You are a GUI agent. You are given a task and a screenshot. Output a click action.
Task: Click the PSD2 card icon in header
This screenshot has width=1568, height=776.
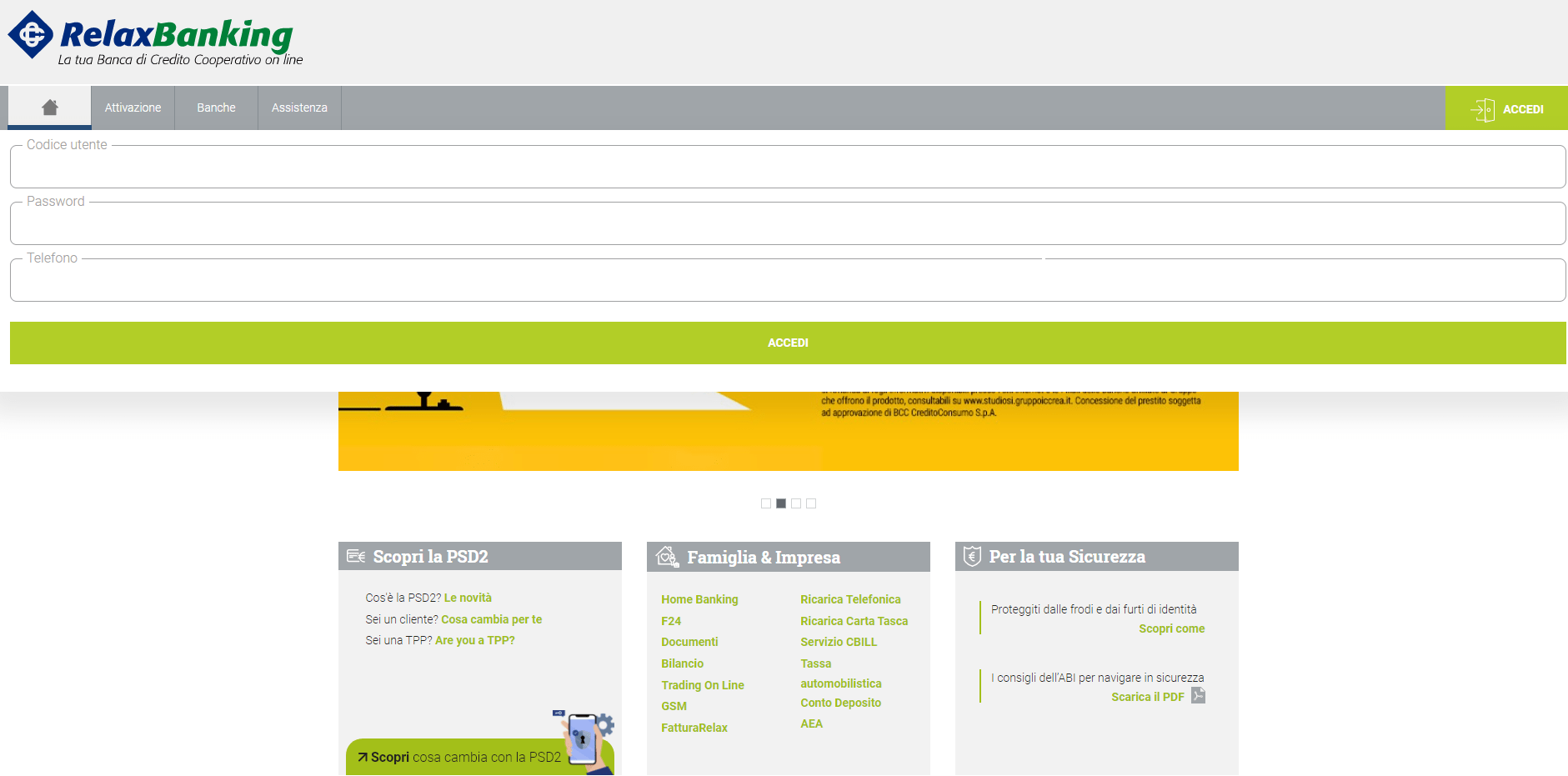point(356,556)
